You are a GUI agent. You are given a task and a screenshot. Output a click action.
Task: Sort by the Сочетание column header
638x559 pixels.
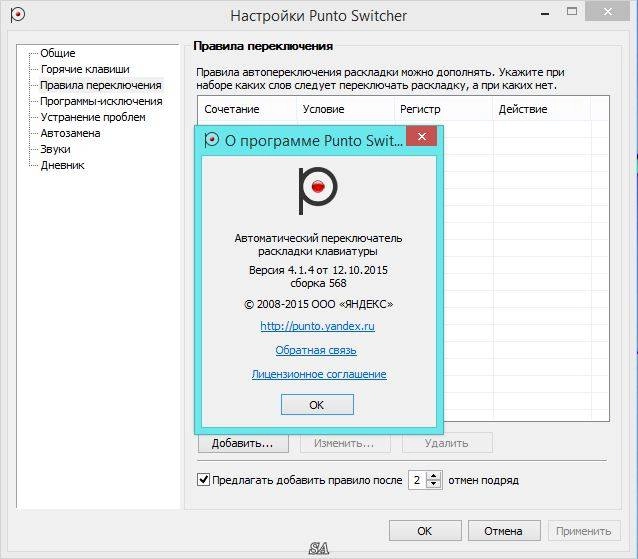click(247, 109)
